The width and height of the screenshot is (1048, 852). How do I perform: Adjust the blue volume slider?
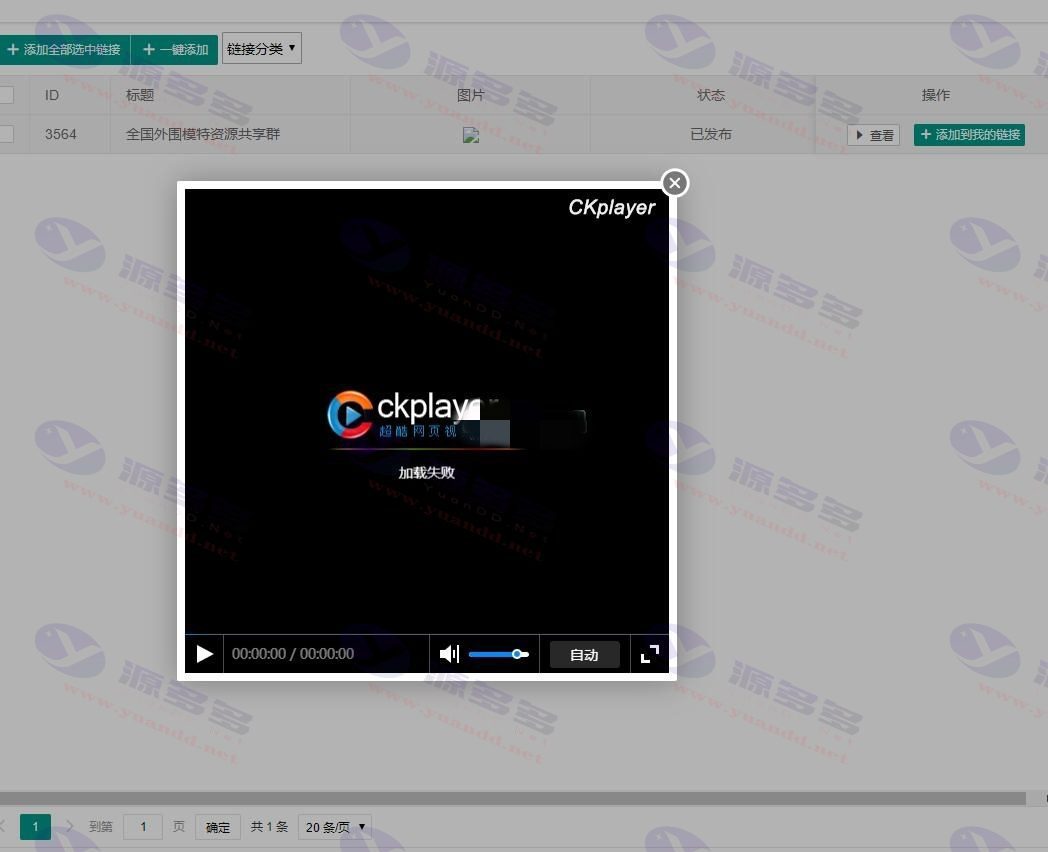pyautogui.click(x=499, y=654)
